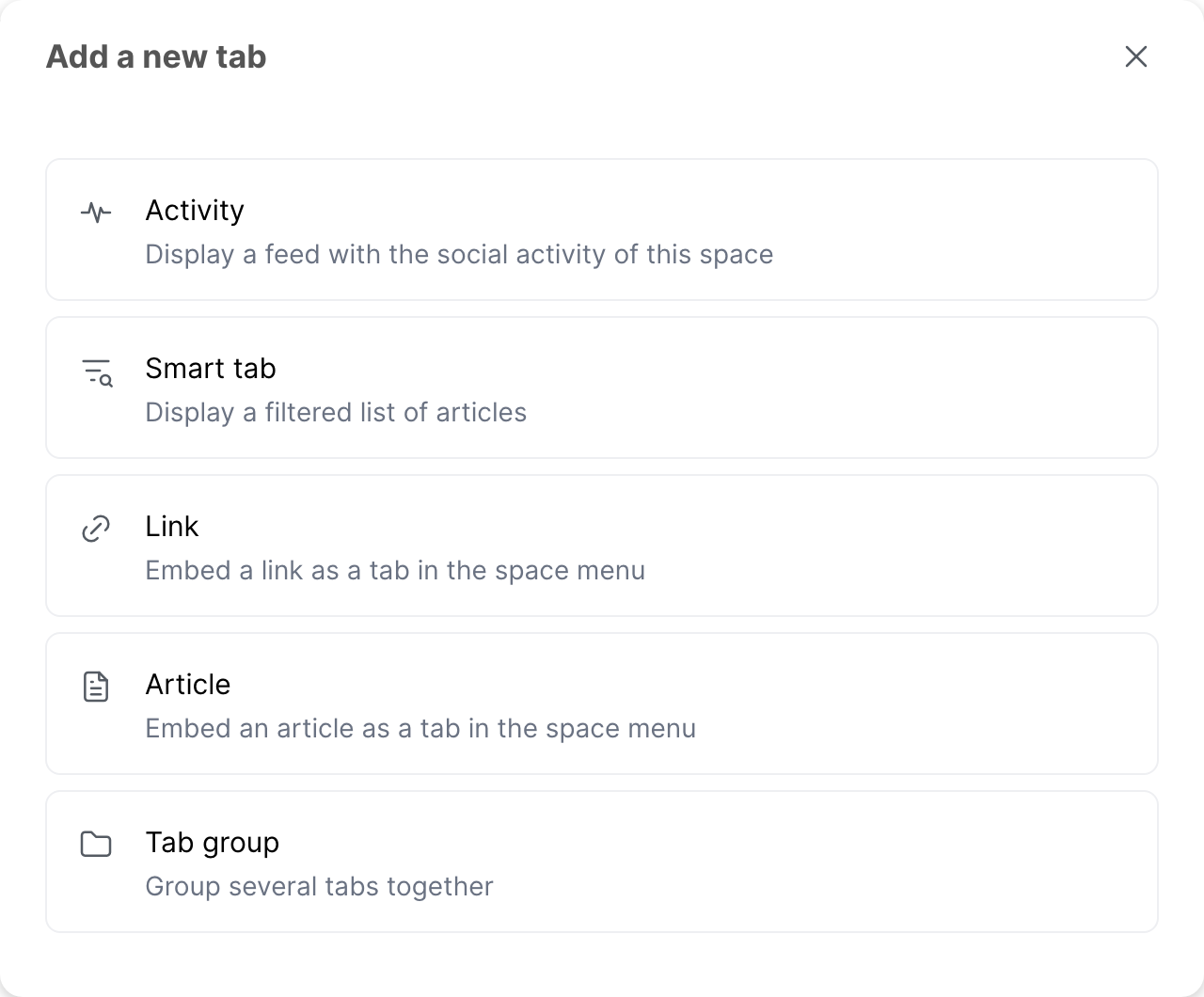Viewport: 1204px width, 997px height.
Task: Close the Add a new tab dialog
Action: point(1136,56)
